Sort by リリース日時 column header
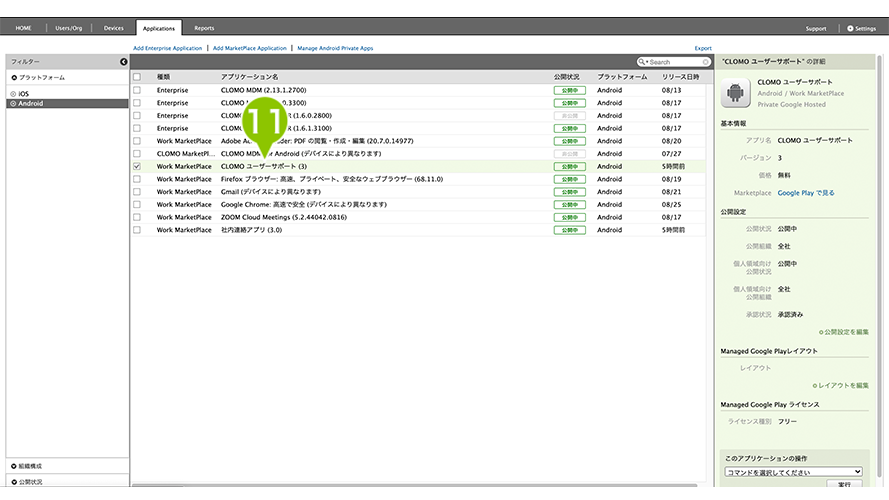889x500 pixels. [680, 77]
